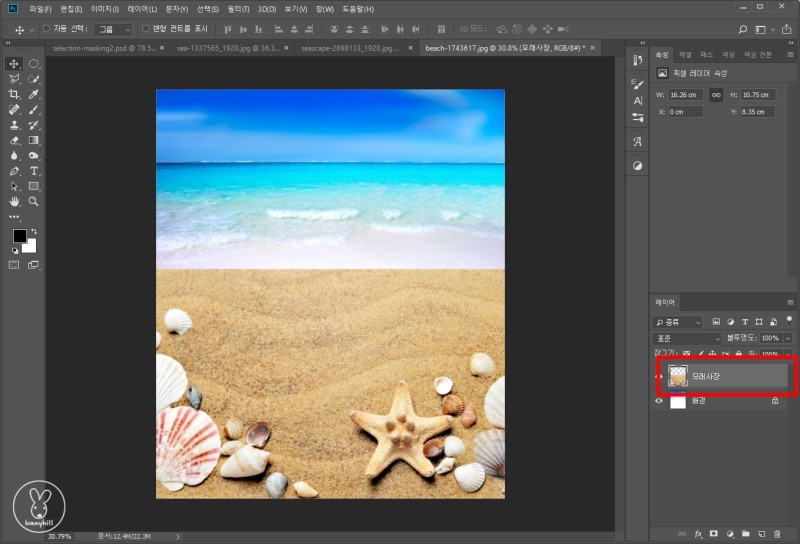The width and height of the screenshot is (800, 544).
Task: Delete layer using the trash icon
Action: 777,534
